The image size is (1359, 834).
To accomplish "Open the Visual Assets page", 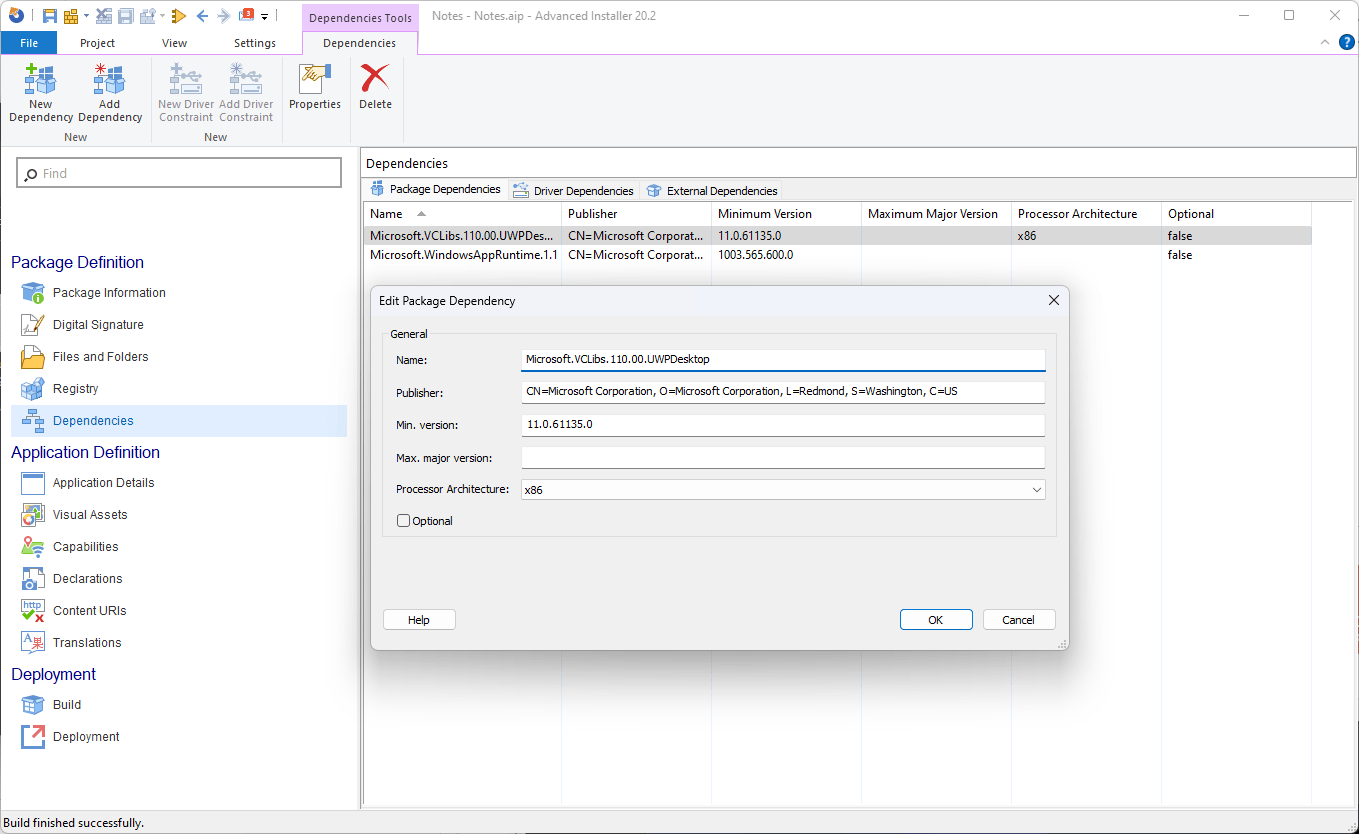I will coord(90,515).
